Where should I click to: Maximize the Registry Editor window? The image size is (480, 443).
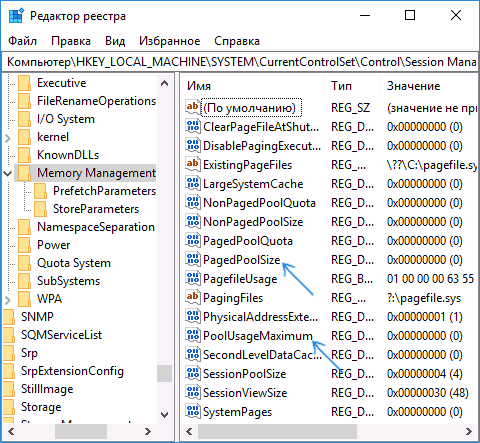click(410, 15)
